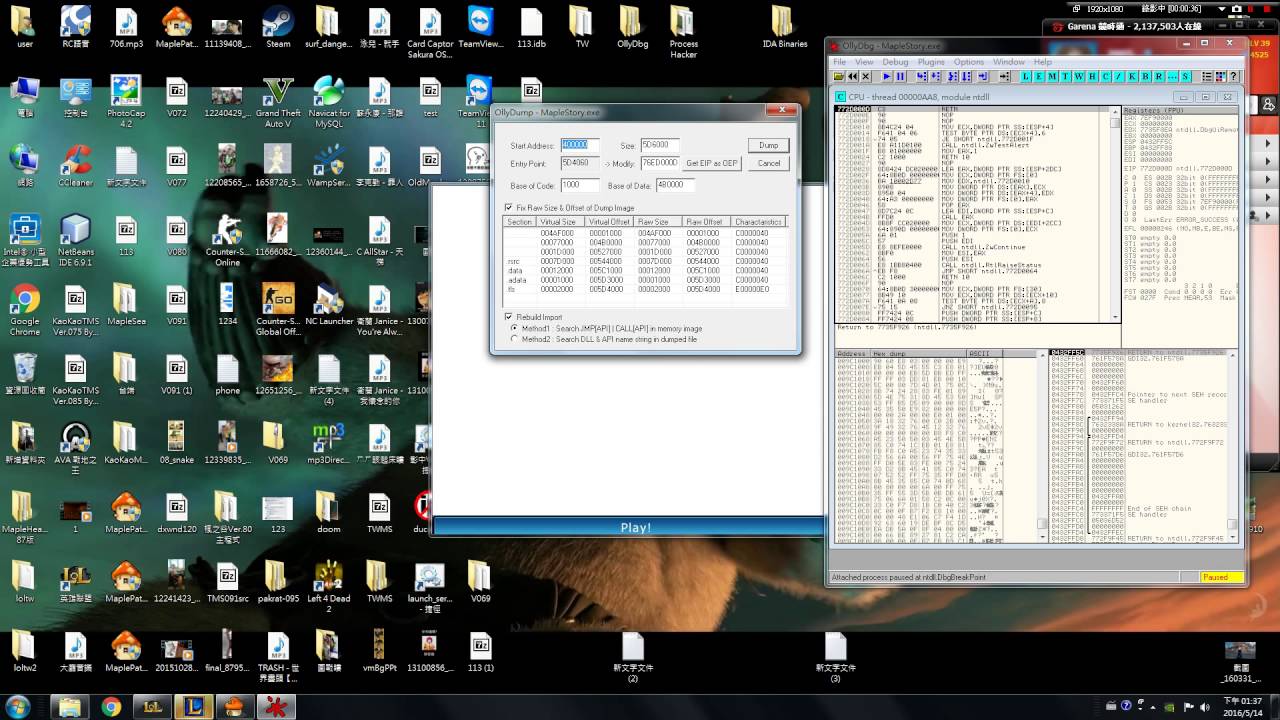The width and height of the screenshot is (1280, 720).
Task: Open the Help menu in OllyDbg
Action: [x=1042, y=62]
